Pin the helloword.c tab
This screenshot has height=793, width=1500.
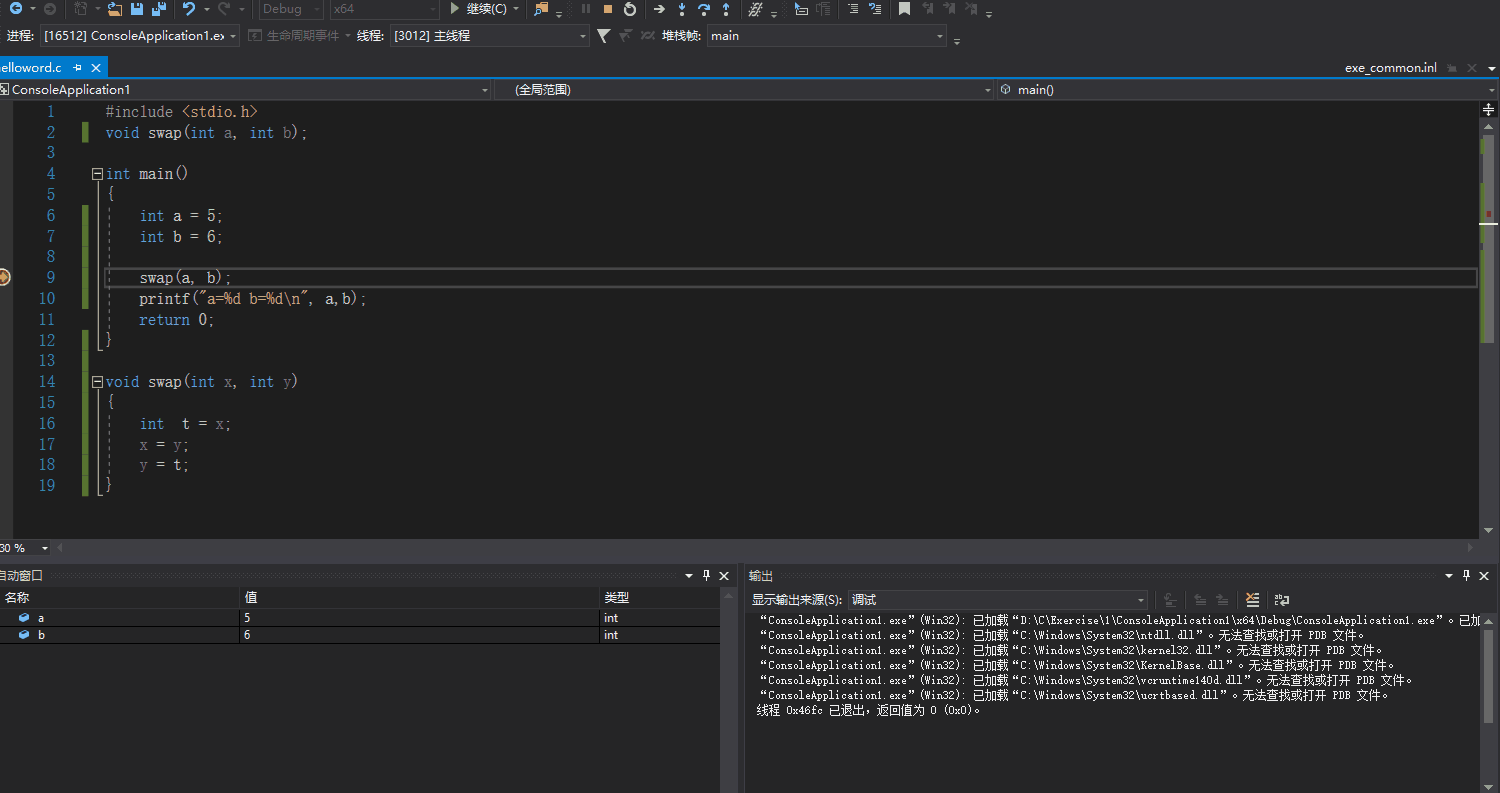pyautogui.click(x=78, y=68)
